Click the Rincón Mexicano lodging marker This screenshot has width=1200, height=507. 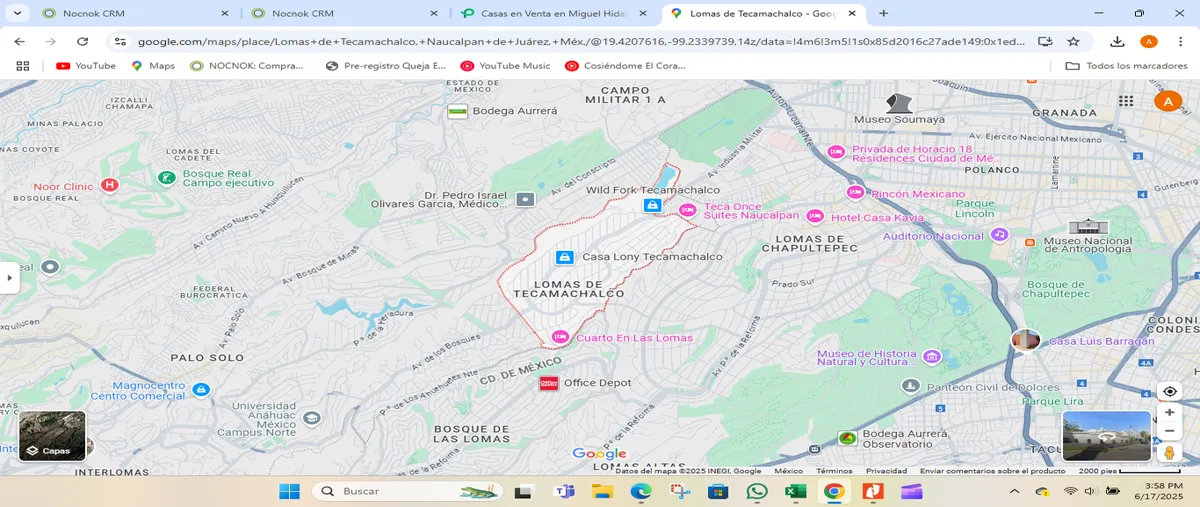[x=854, y=192]
